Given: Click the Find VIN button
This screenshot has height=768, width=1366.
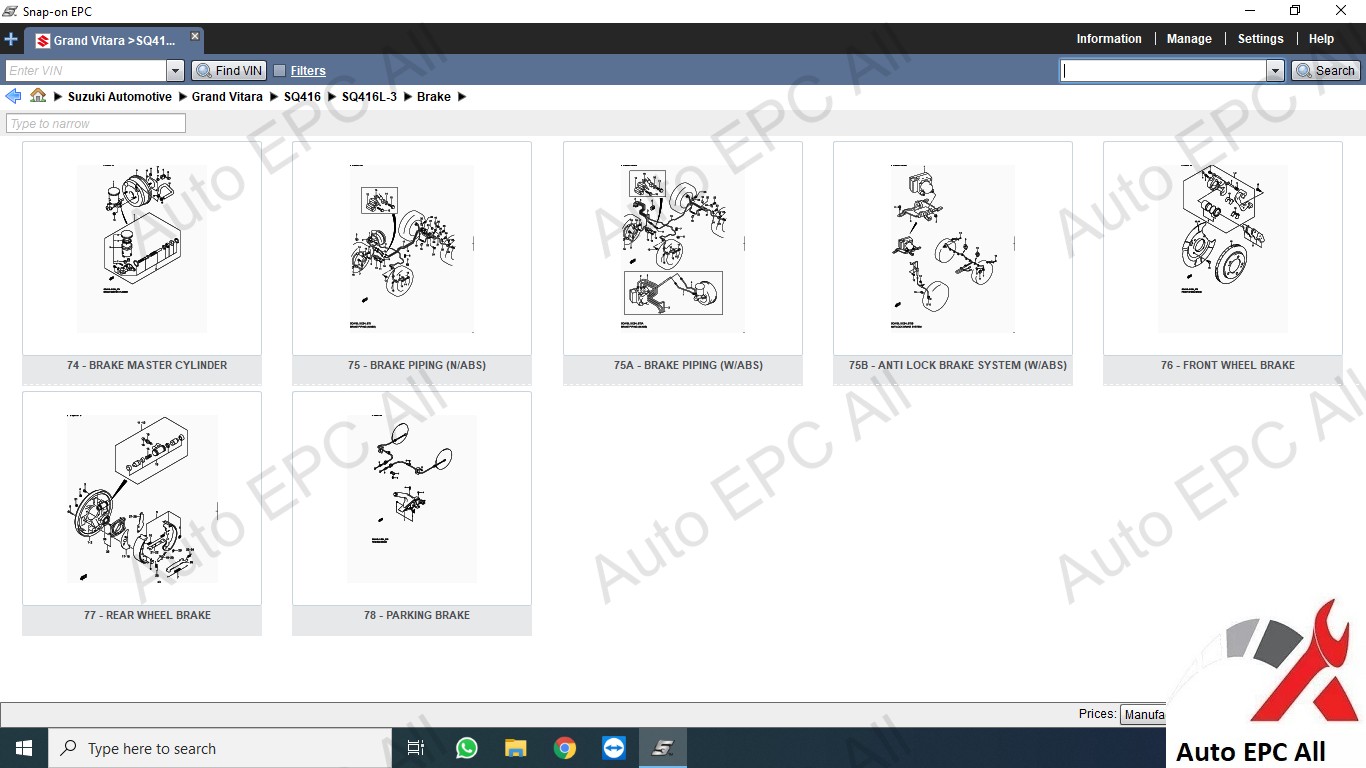Looking at the screenshot, I should coord(229,70).
